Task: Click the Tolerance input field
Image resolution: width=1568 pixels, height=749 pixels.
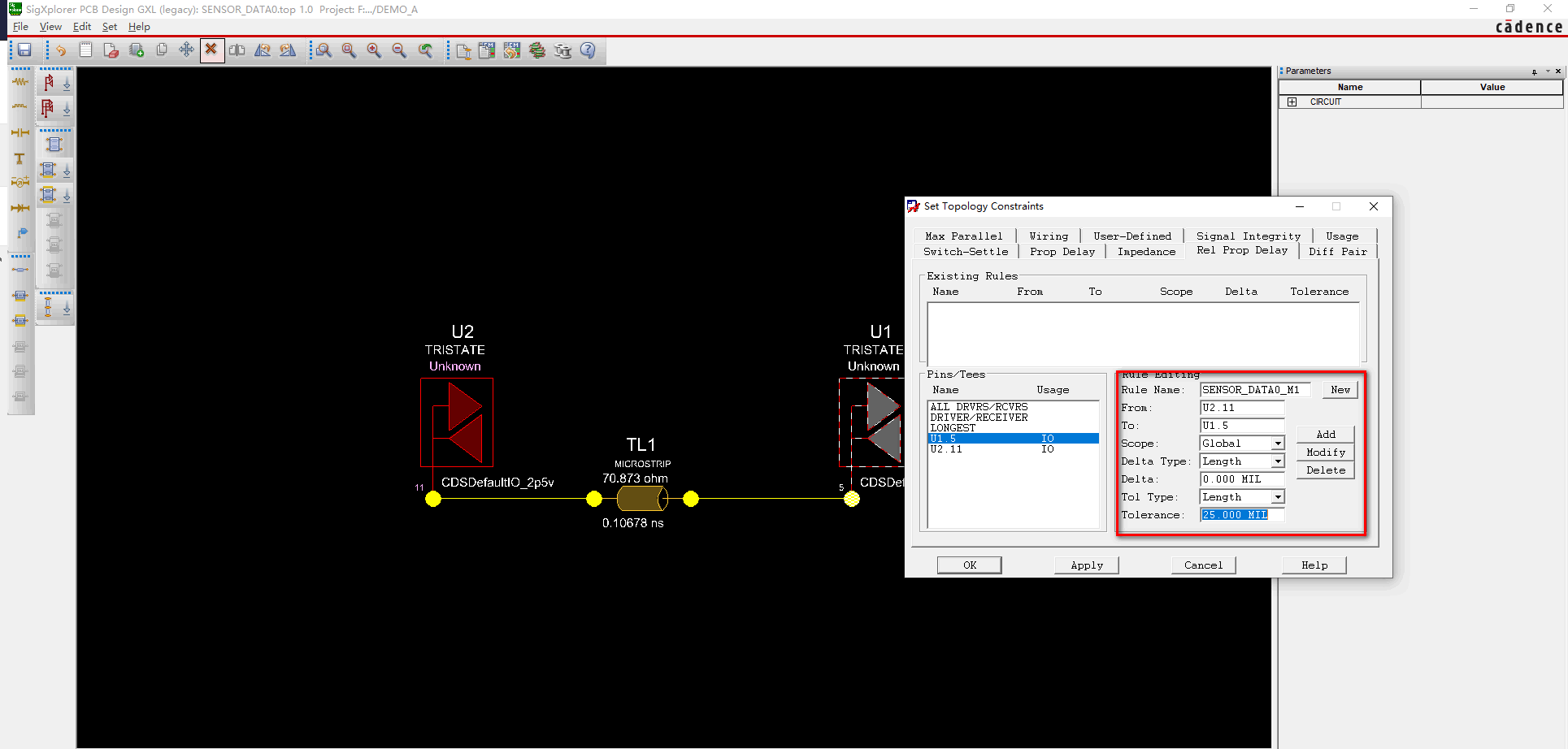Action: click(x=1242, y=515)
